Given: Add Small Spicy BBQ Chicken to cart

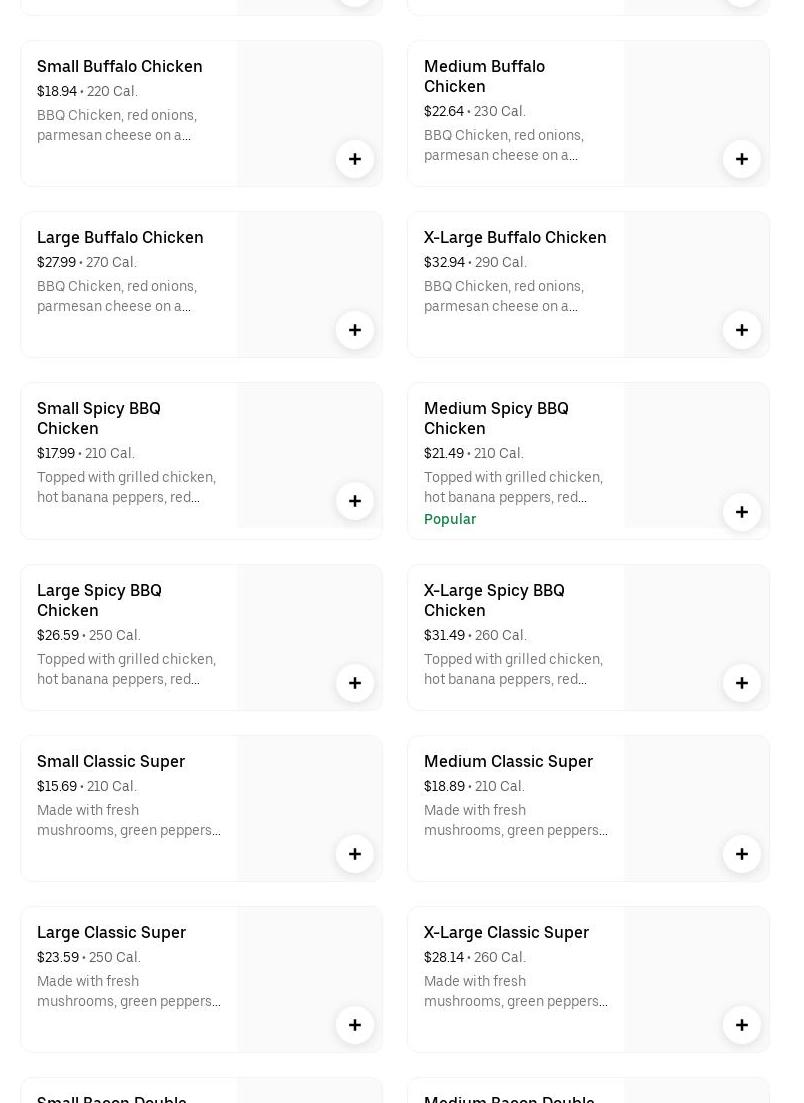Looking at the screenshot, I should [355, 501].
